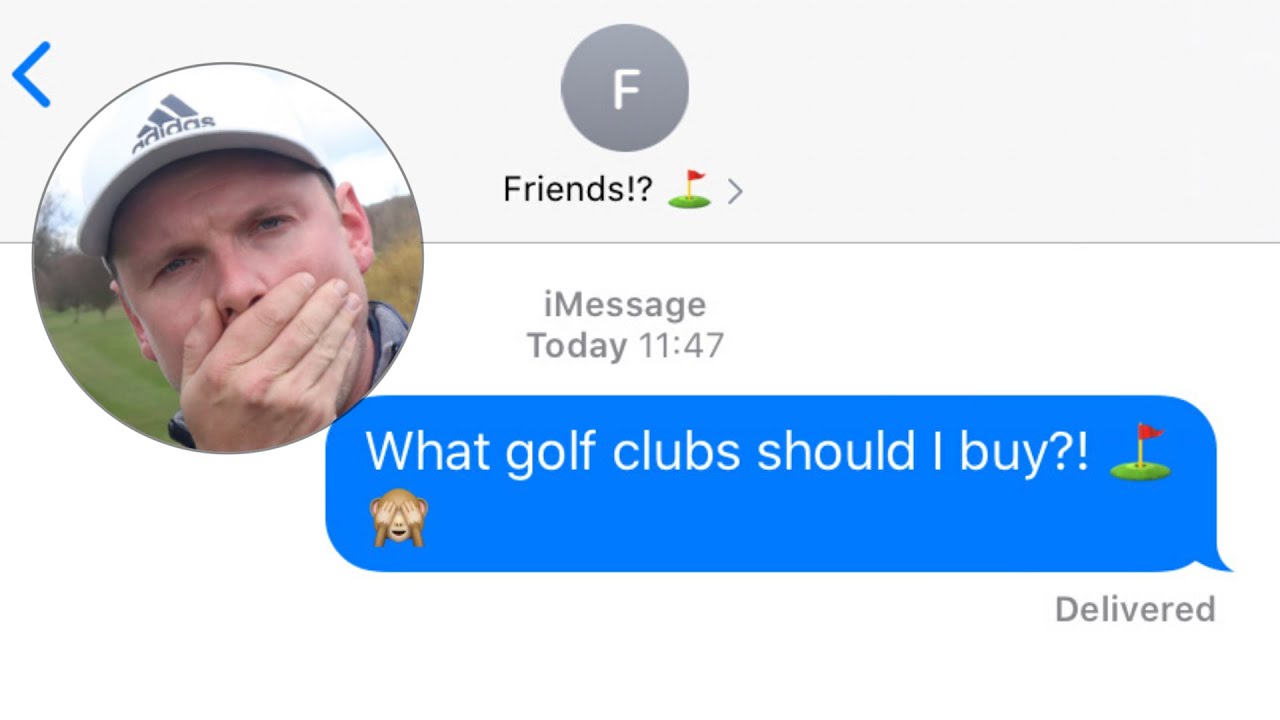1280x720 pixels.
Task: Tap the golf flag emoji in the message
Action: 1140,451
